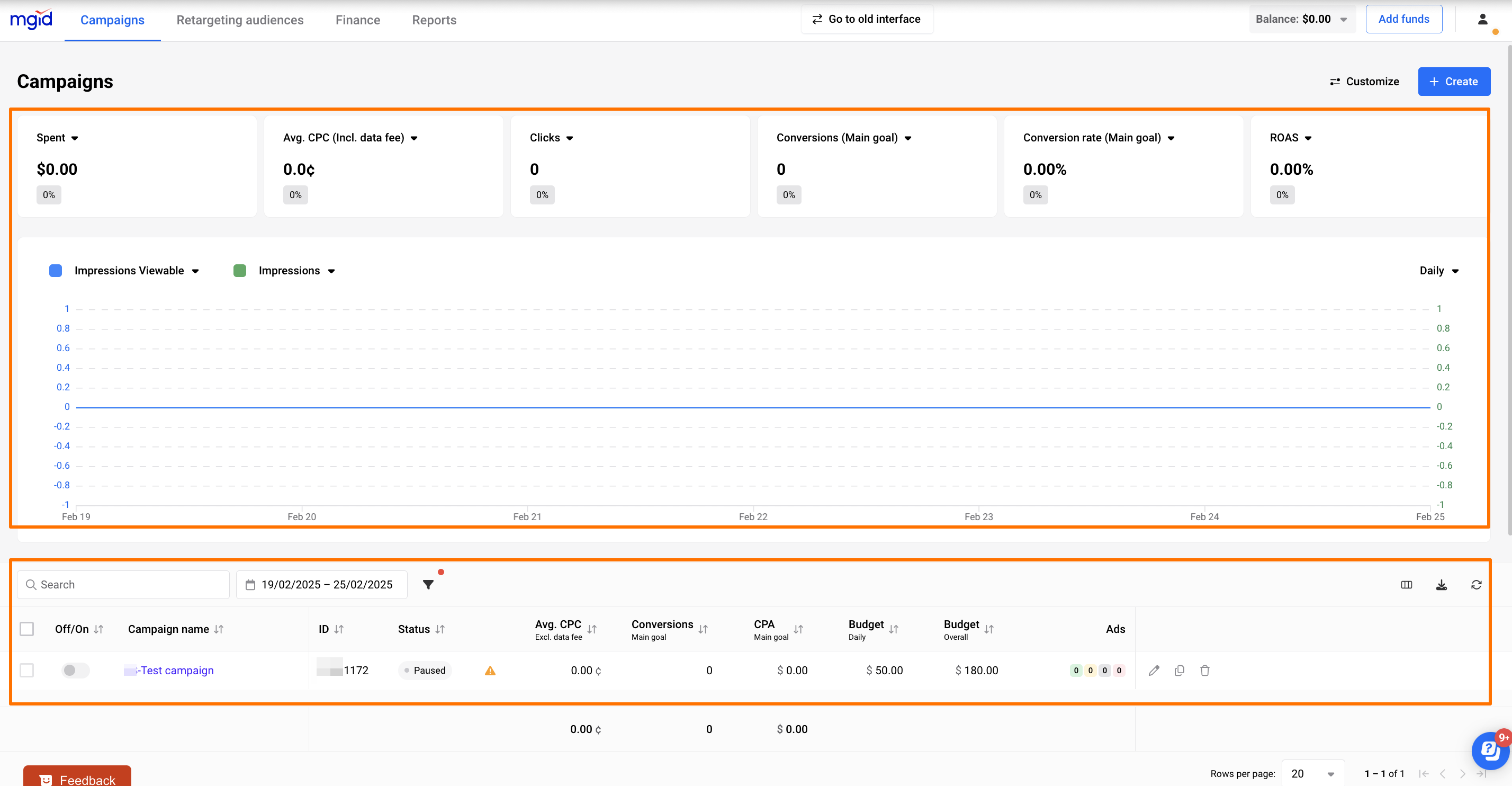Check the select-all header checkbox

[x=27, y=629]
